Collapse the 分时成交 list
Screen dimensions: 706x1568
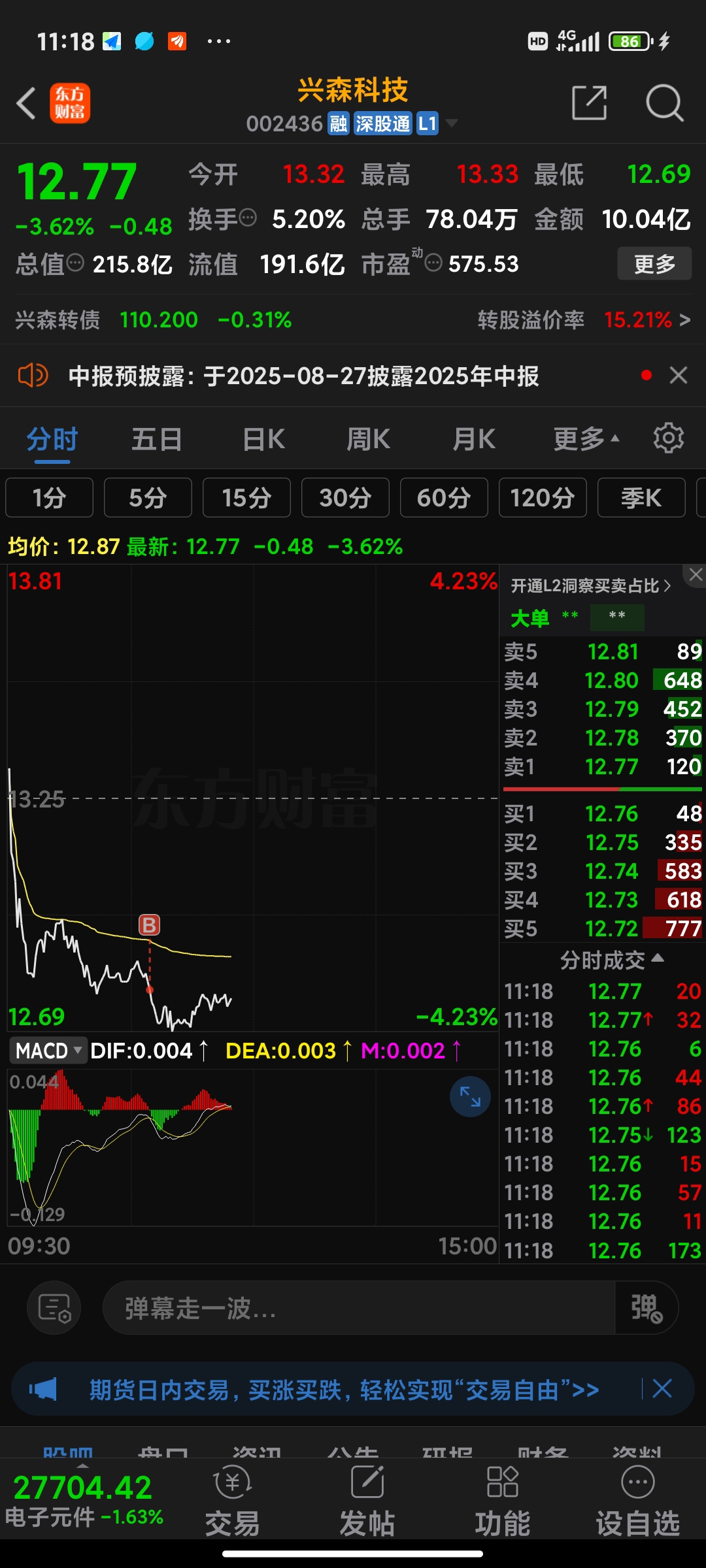(611, 960)
